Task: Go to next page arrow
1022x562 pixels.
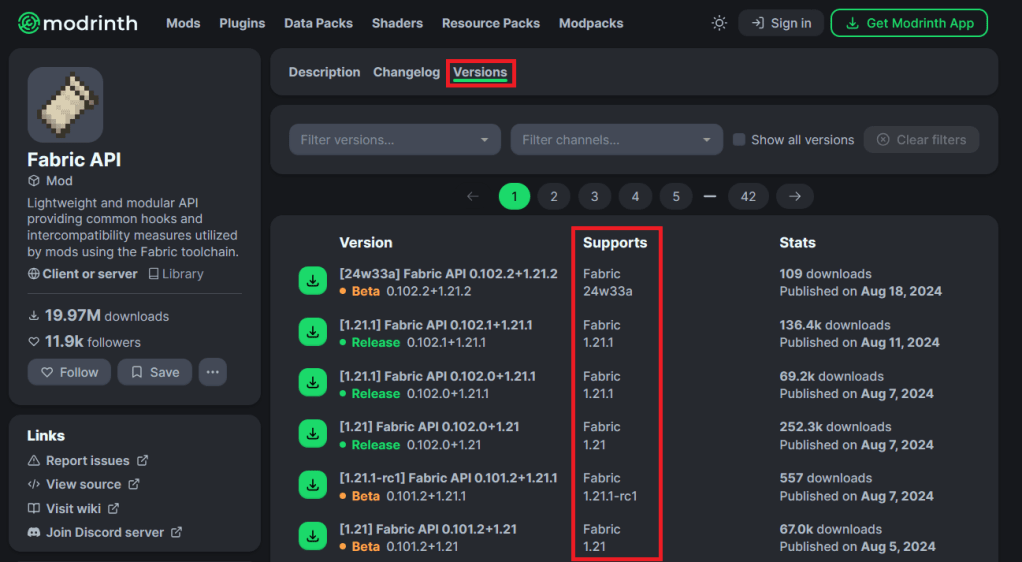Action: point(795,197)
